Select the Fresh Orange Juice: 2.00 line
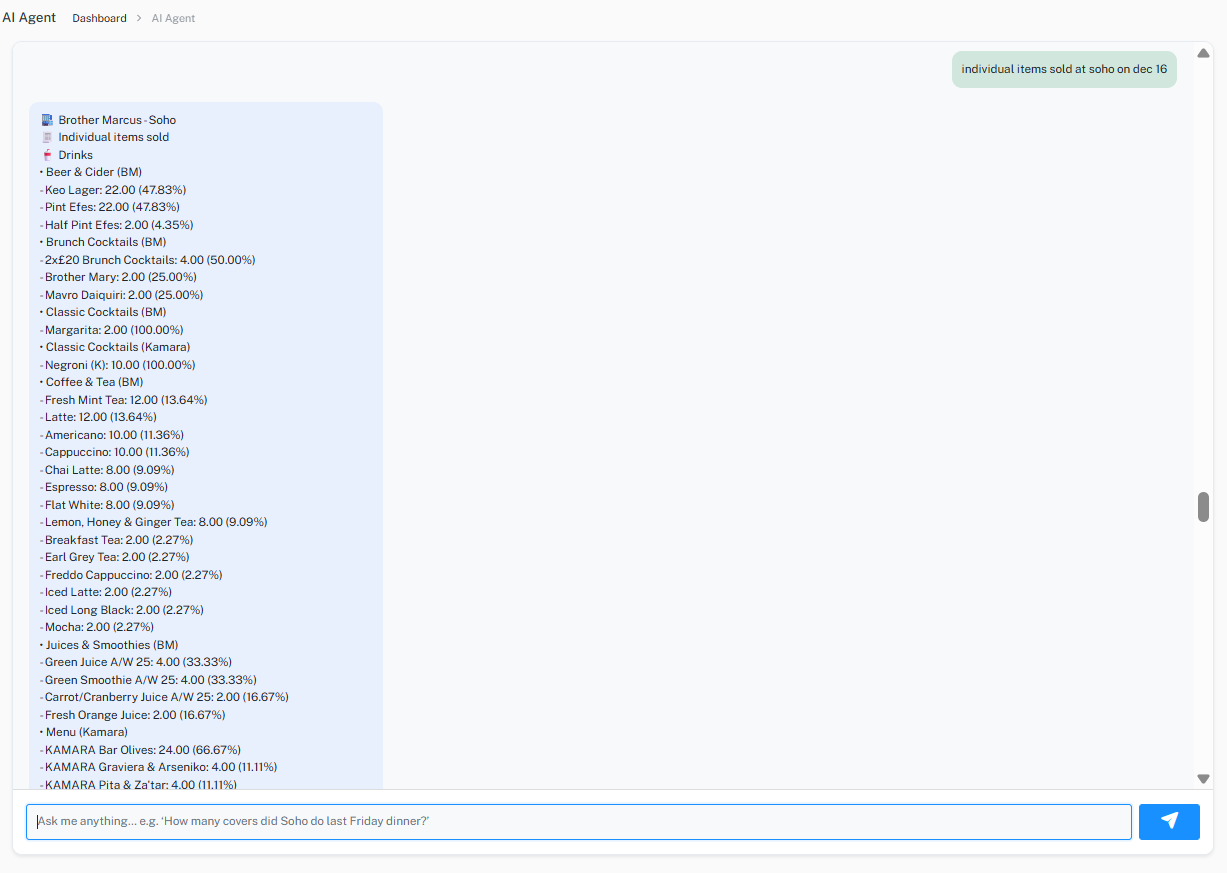 [x=133, y=715]
